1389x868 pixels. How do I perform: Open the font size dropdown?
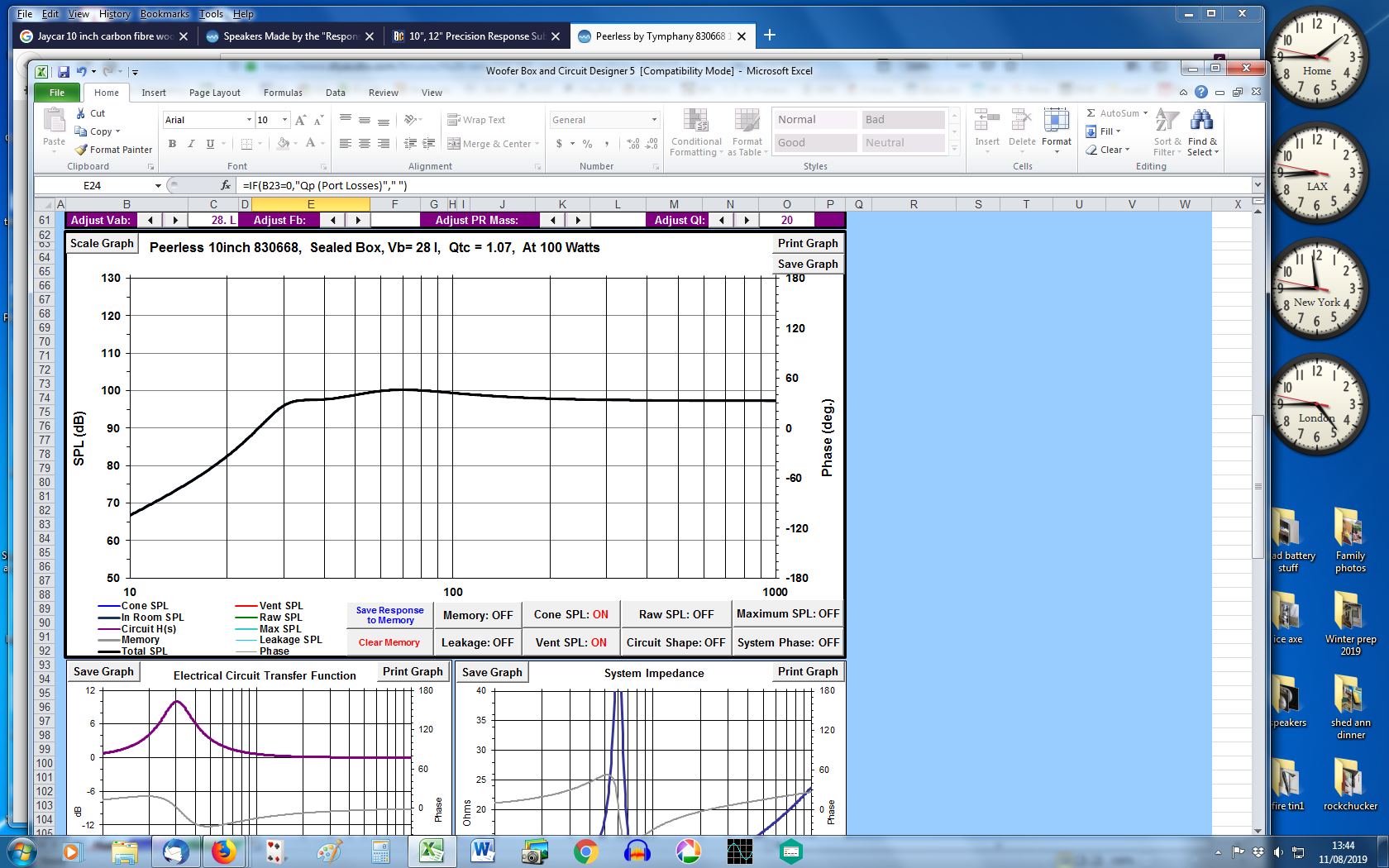[x=285, y=120]
